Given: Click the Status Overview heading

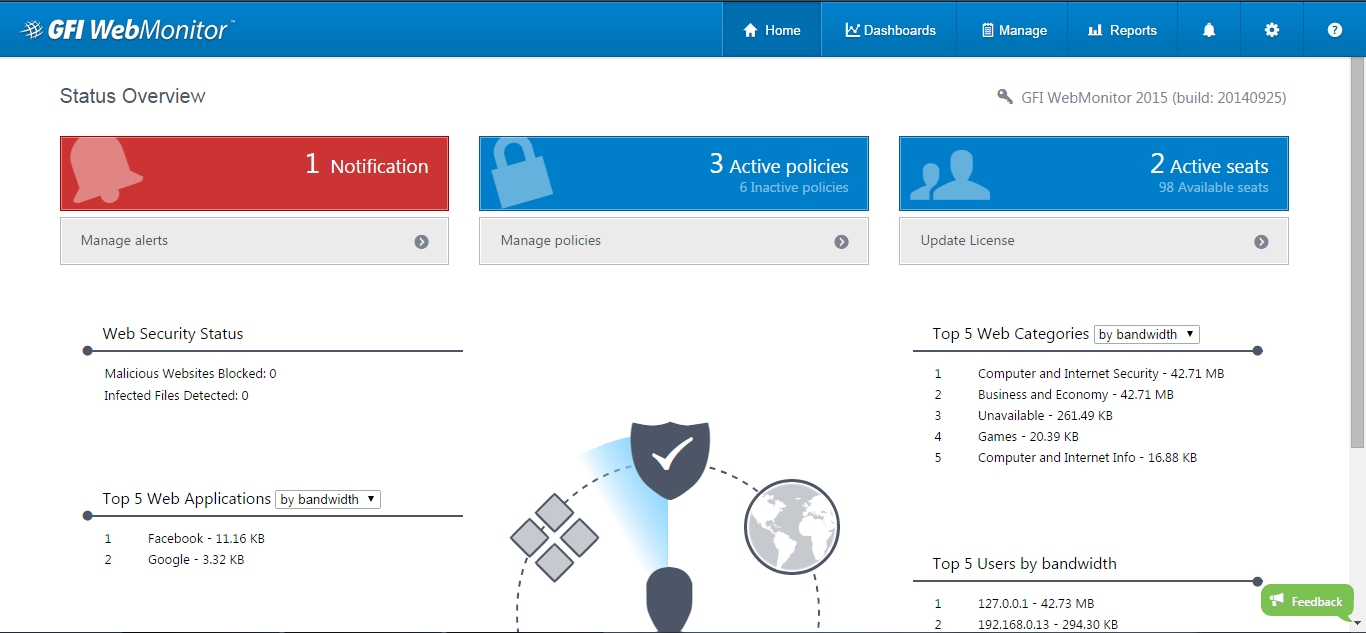Looking at the screenshot, I should [x=133, y=96].
